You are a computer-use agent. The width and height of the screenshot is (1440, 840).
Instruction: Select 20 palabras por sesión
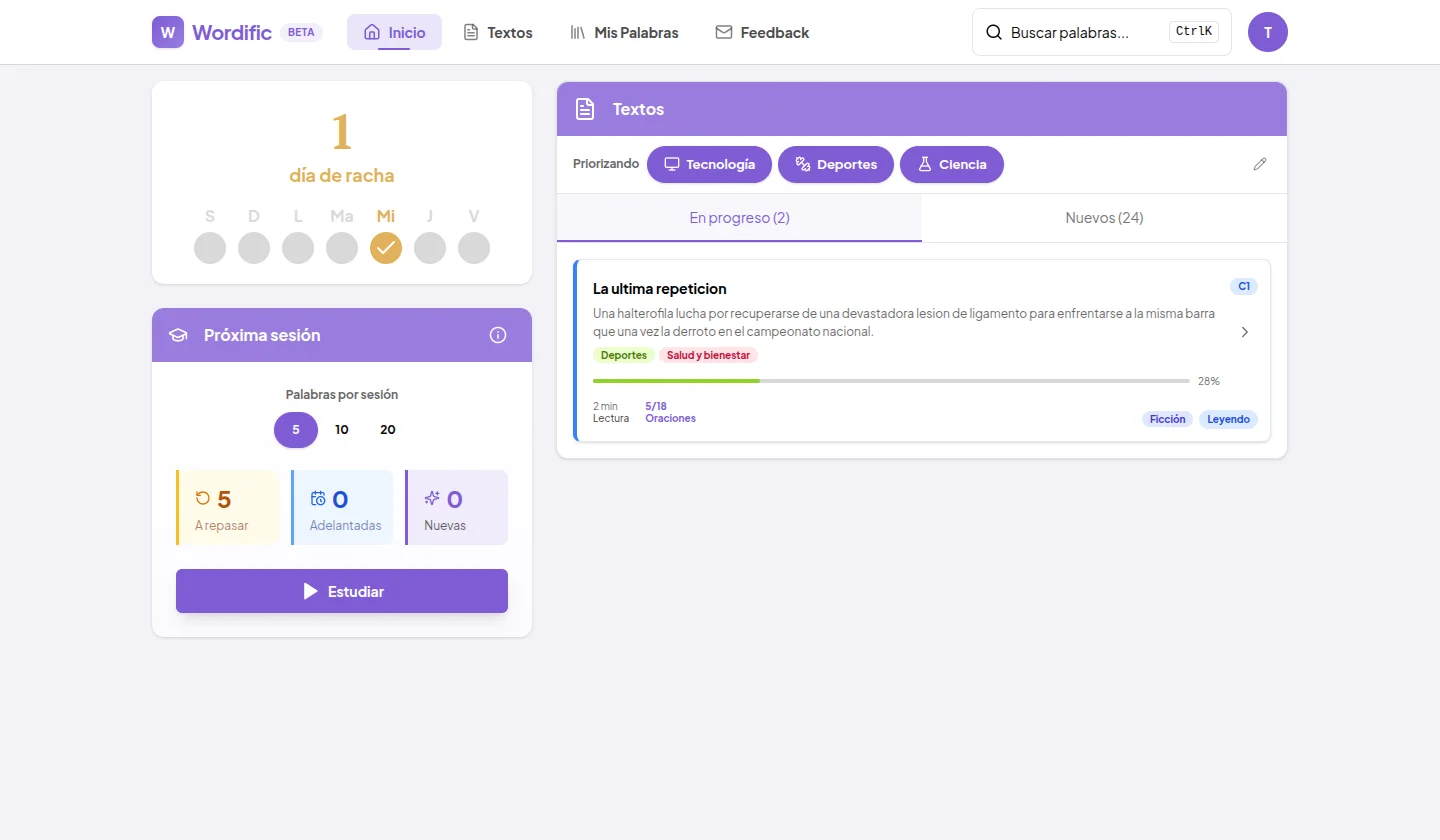387,429
